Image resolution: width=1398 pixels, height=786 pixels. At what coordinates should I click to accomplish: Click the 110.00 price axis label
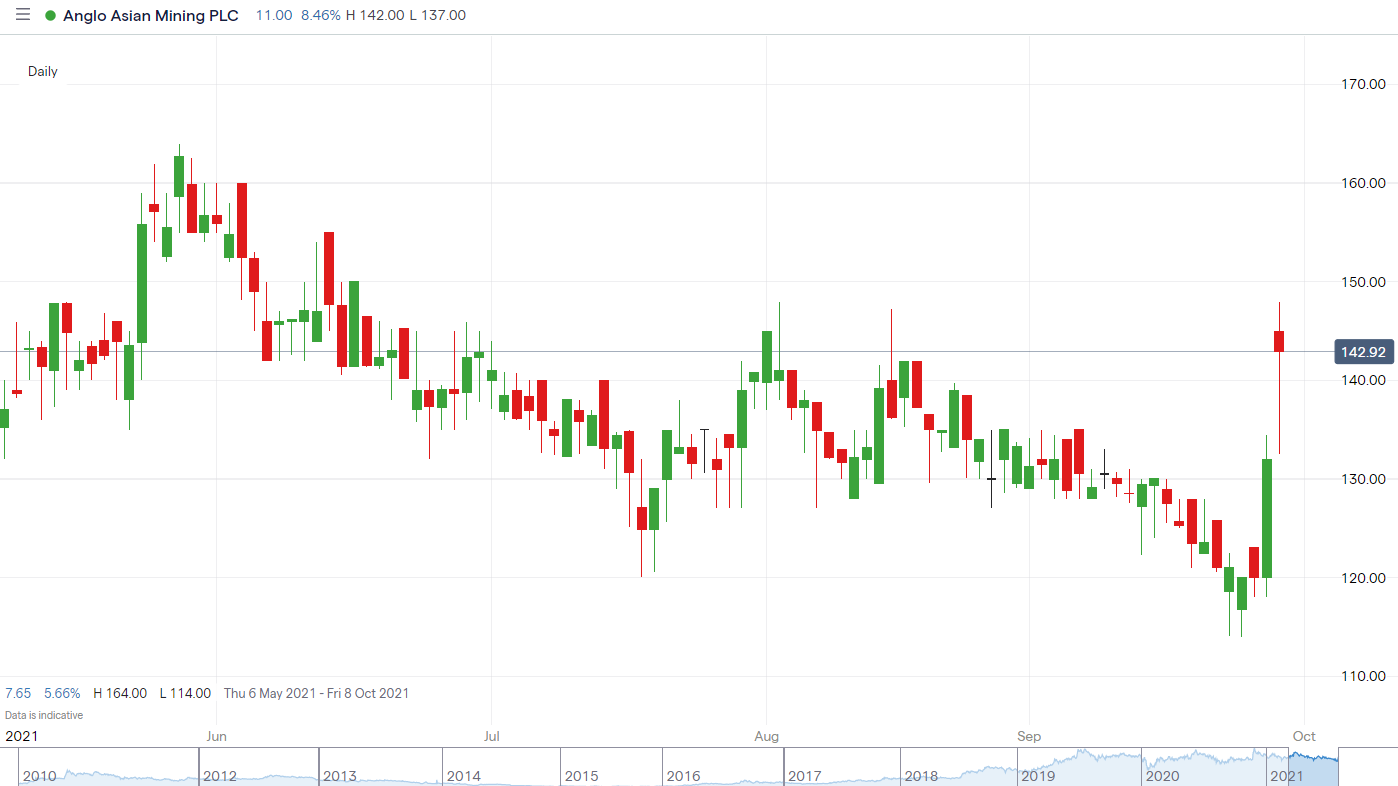pos(1363,676)
